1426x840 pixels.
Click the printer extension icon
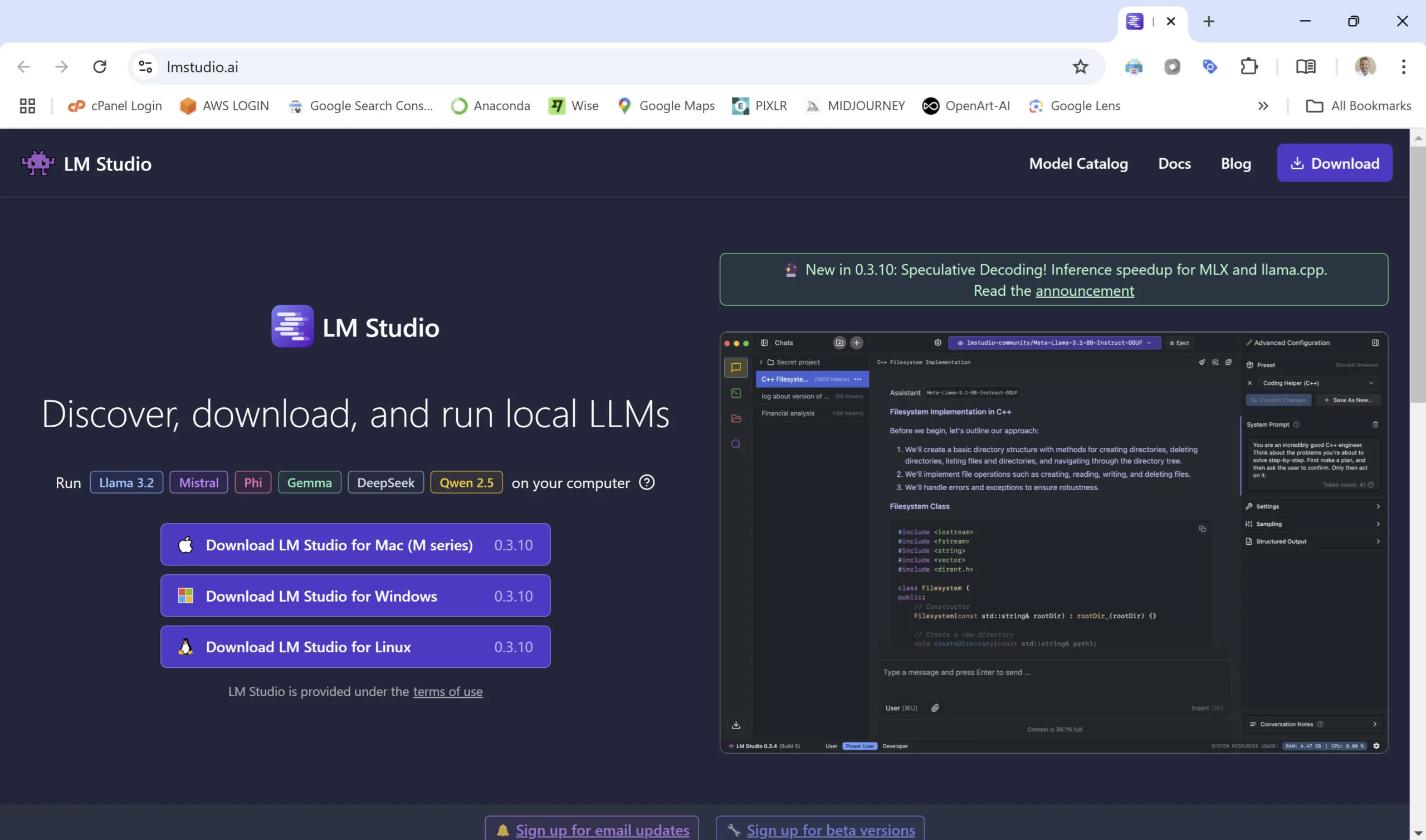tap(1134, 67)
